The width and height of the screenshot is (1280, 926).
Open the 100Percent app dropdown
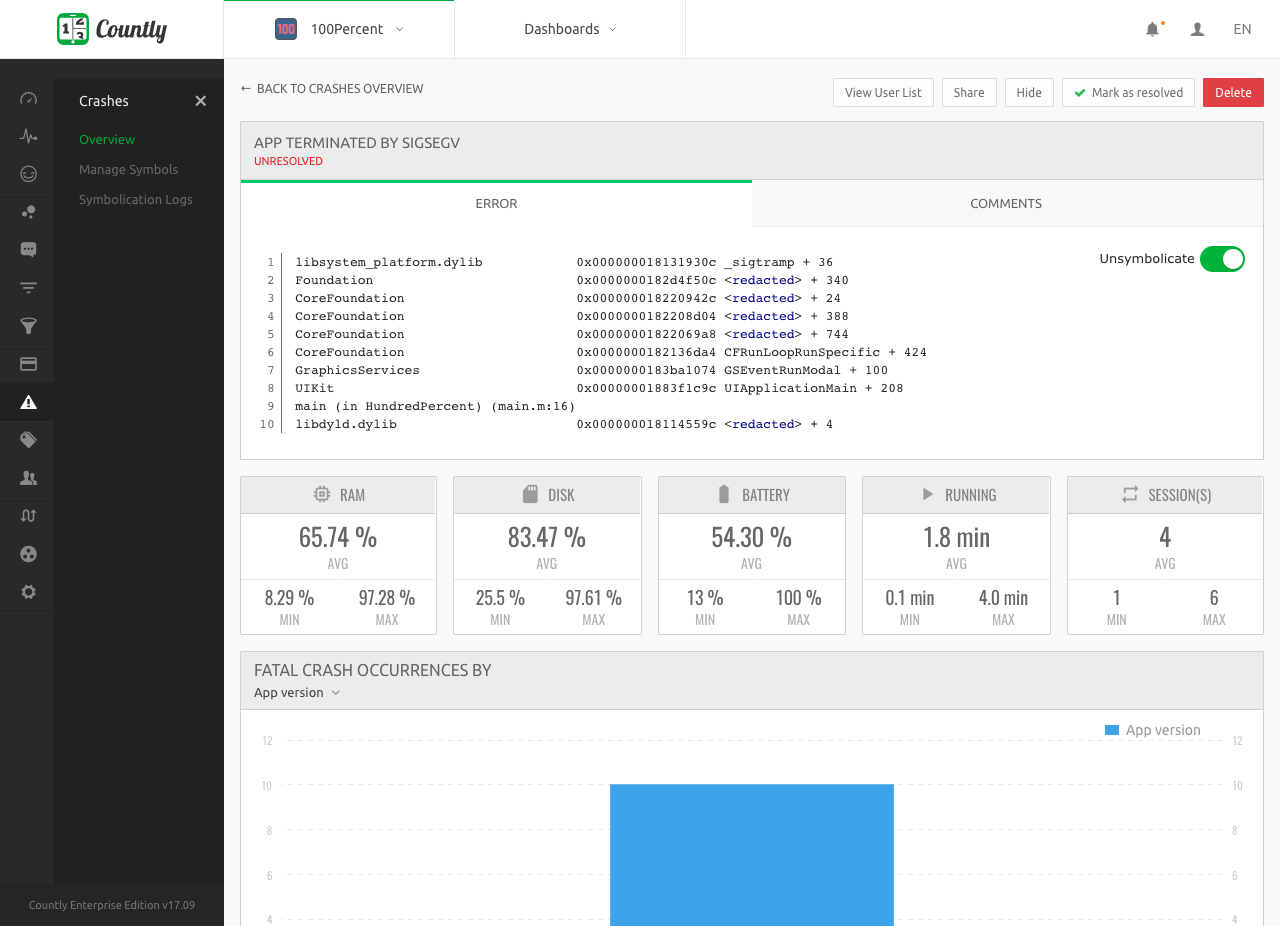pyautogui.click(x=339, y=29)
